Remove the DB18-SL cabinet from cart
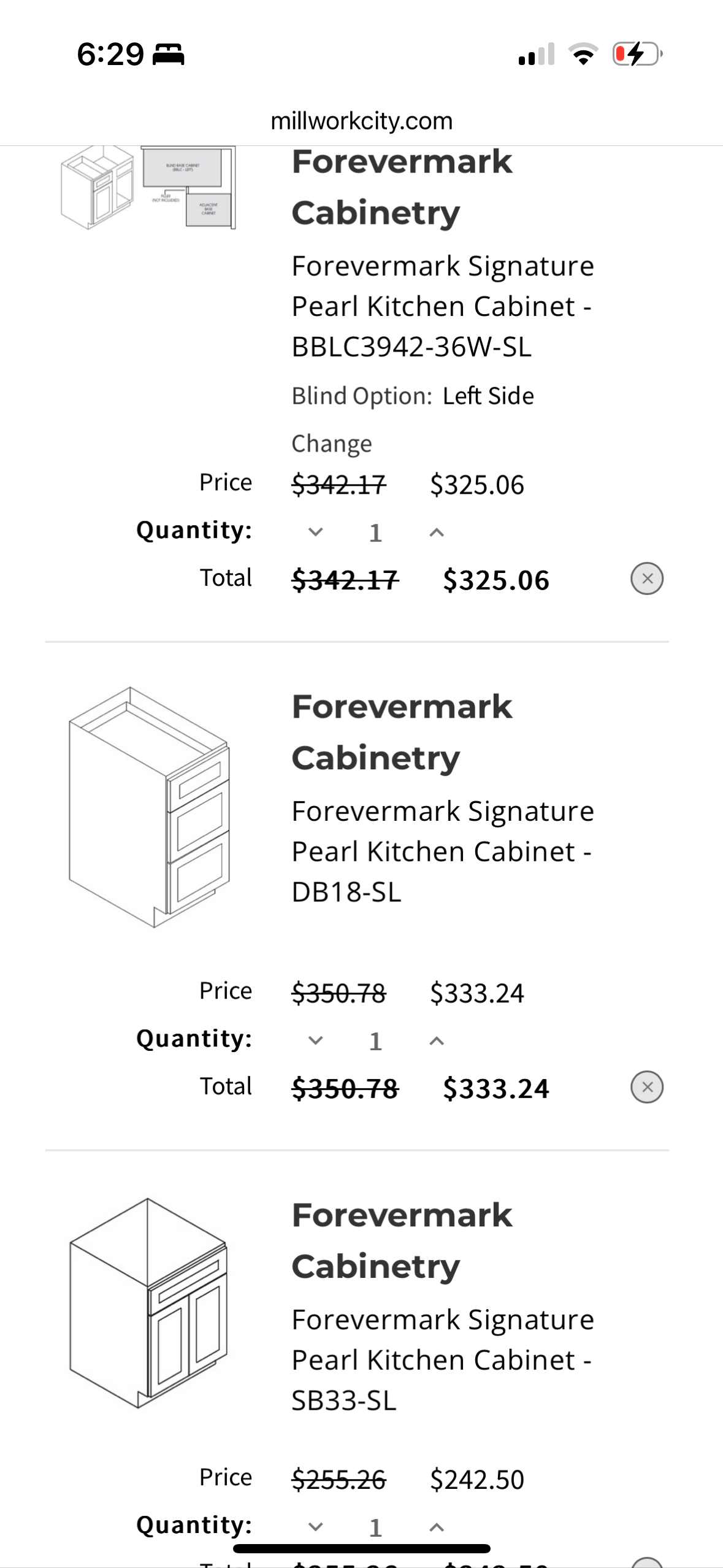The width and height of the screenshot is (723, 1568). coord(647,1087)
